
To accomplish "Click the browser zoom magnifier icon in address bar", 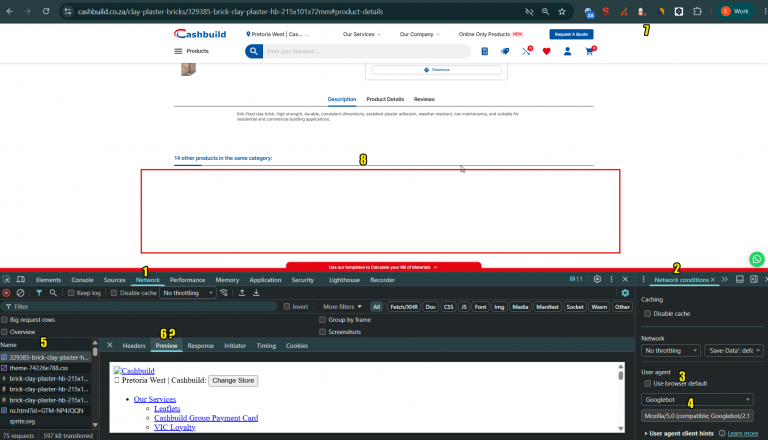I will point(545,11).
